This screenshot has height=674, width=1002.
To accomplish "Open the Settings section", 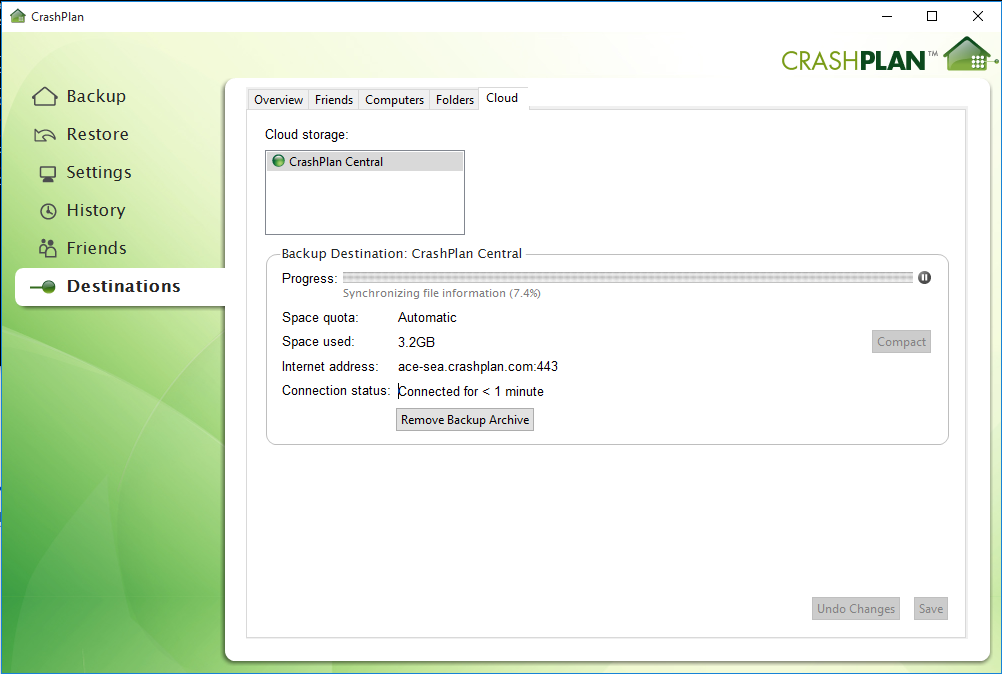I will (x=99, y=172).
